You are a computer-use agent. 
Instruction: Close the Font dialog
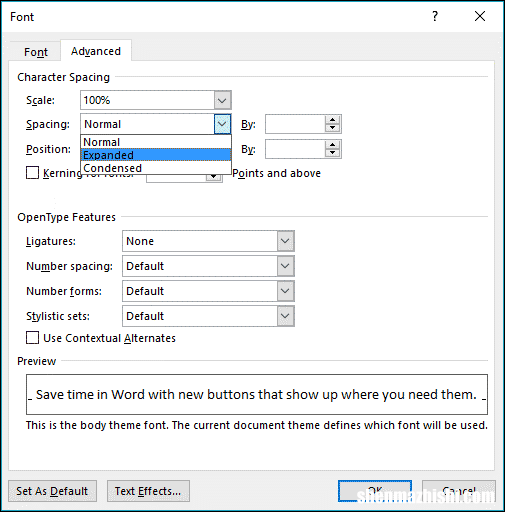coord(480,16)
